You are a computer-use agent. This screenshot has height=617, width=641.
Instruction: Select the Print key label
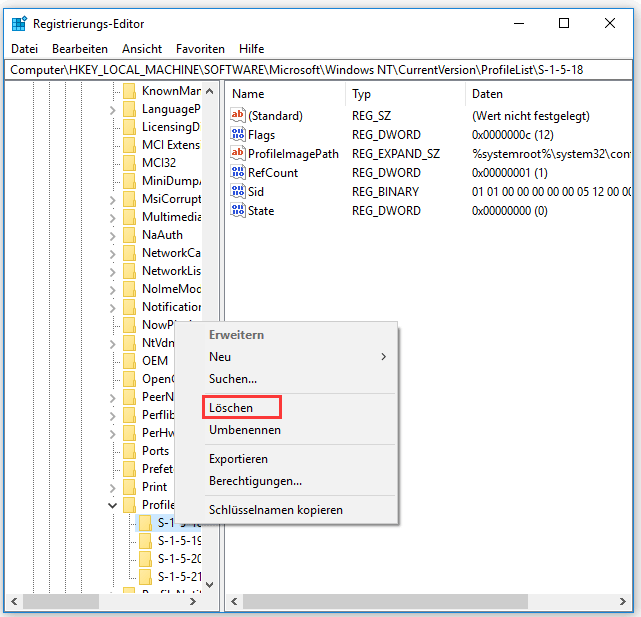point(155,487)
